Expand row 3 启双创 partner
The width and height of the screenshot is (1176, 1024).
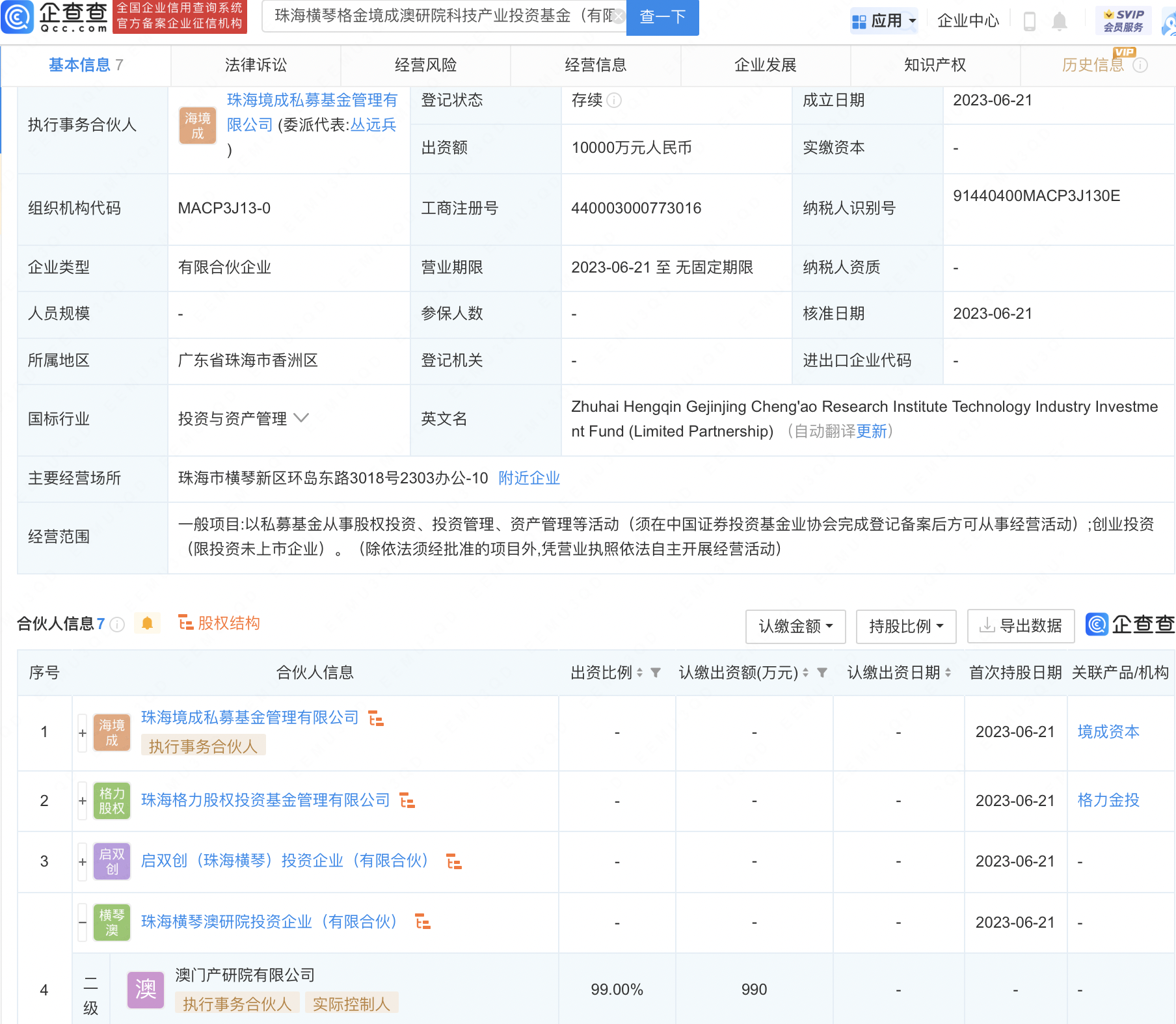click(x=83, y=862)
